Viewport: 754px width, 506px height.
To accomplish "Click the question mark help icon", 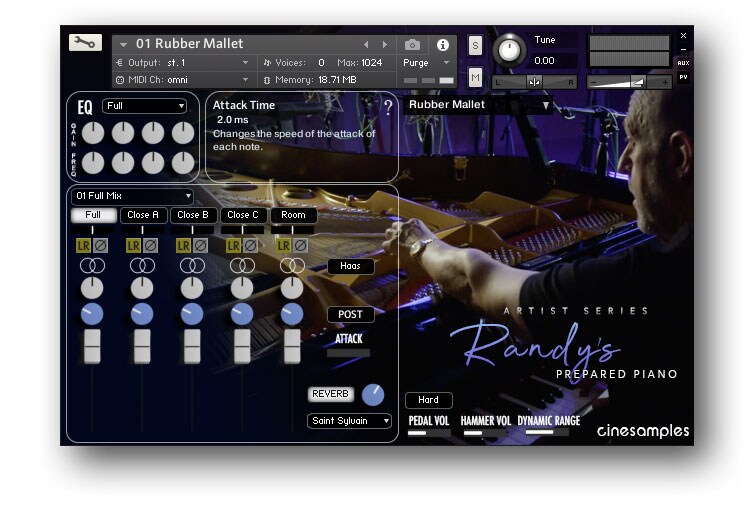I will pyautogui.click(x=388, y=107).
